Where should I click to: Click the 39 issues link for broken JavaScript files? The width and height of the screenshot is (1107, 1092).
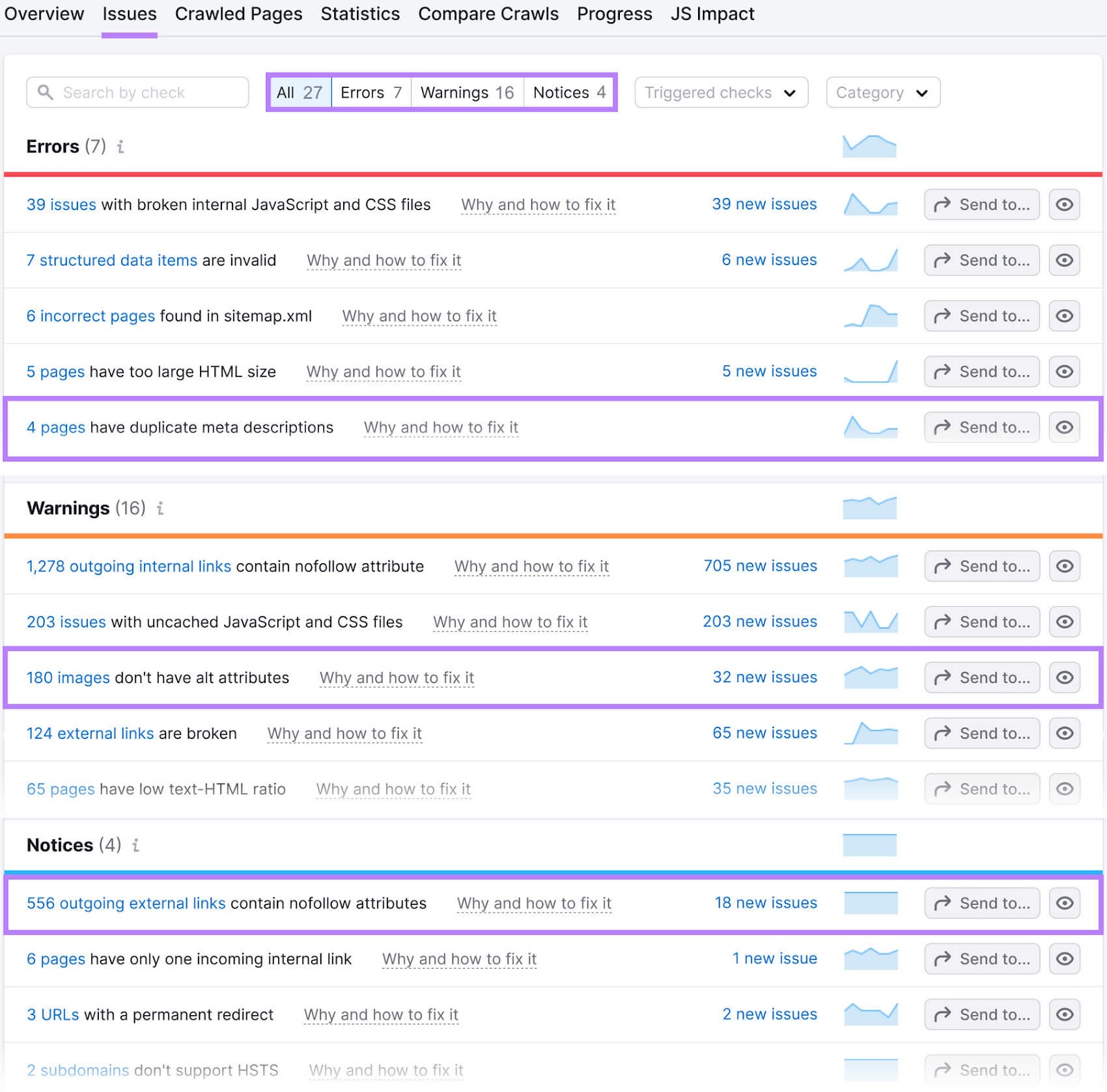pyautogui.click(x=61, y=204)
